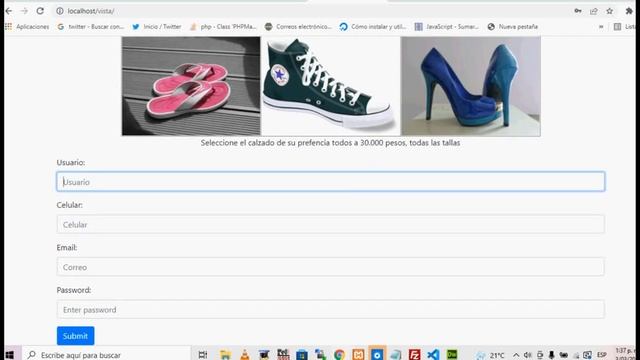Click the browser forward arrow

24,11
